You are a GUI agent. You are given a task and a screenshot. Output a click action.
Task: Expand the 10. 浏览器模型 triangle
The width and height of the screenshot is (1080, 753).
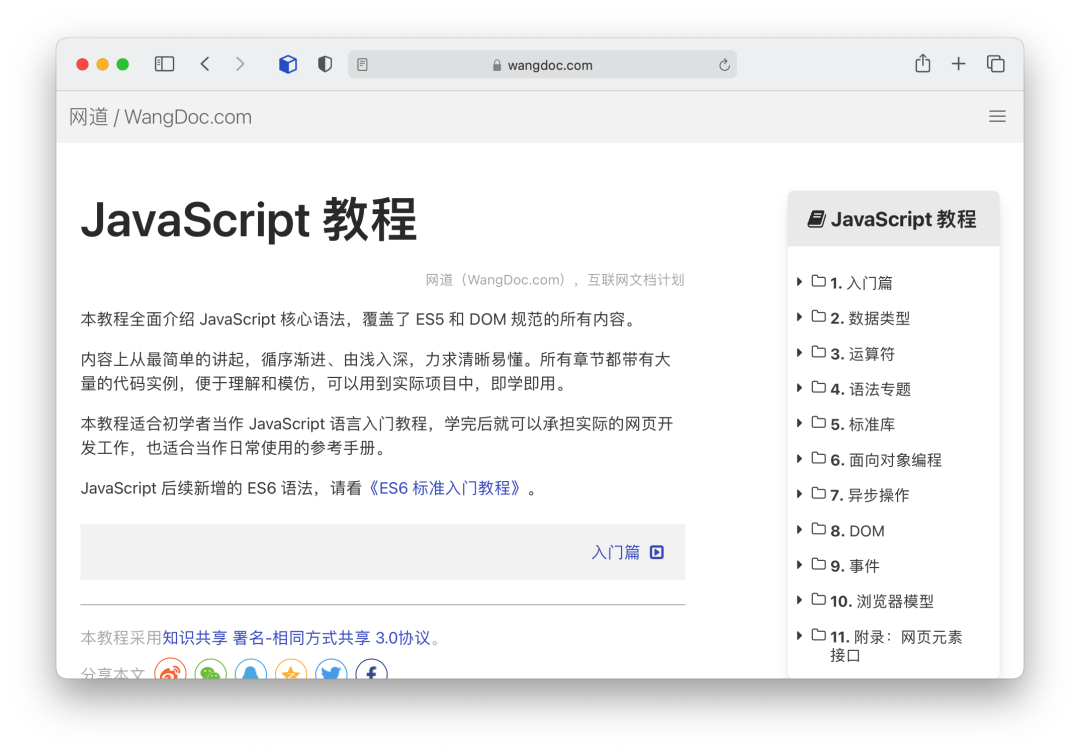(799, 600)
